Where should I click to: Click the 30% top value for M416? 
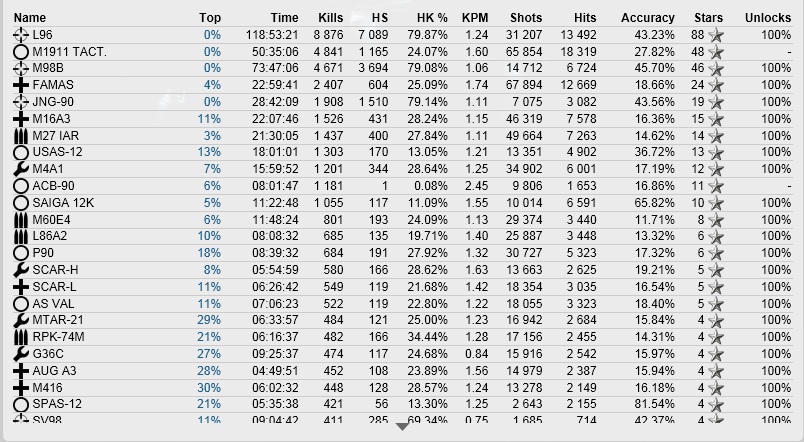pyautogui.click(x=209, y=388)
